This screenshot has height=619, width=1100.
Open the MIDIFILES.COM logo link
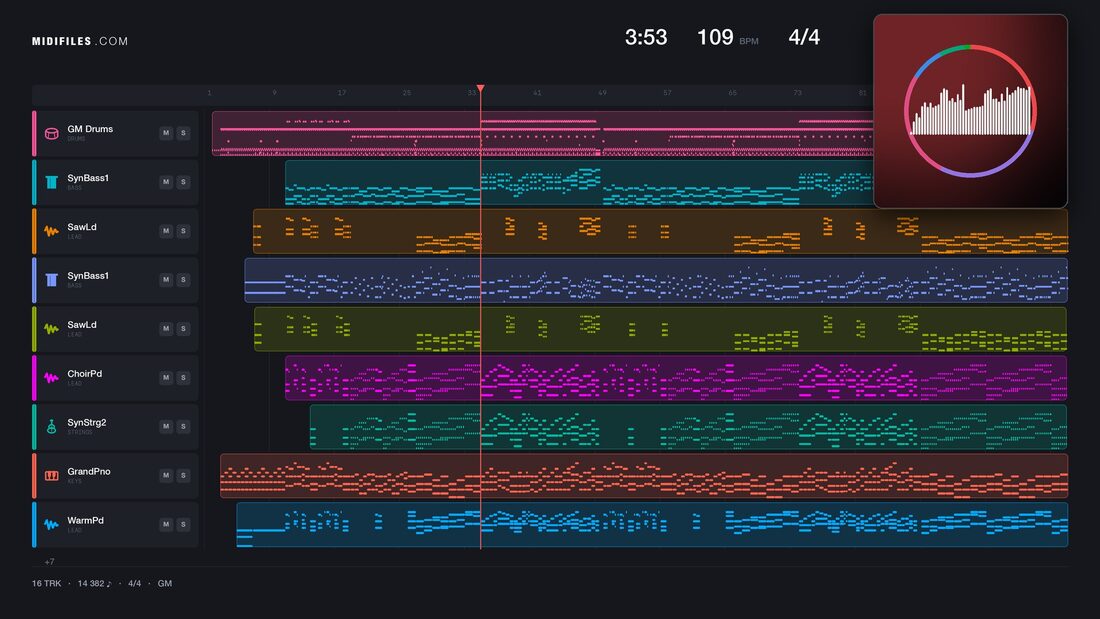[x=80, y=41]
